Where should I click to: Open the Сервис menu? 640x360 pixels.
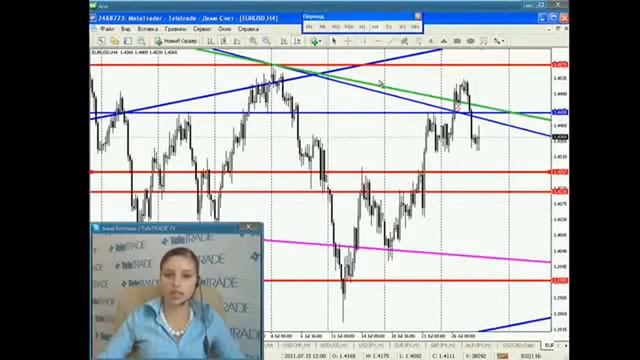(202, 29)
